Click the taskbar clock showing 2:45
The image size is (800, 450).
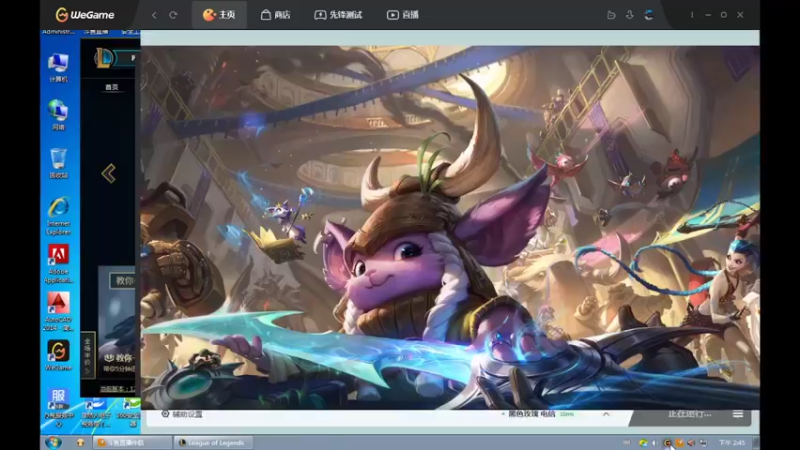click(x=732, y=443)
